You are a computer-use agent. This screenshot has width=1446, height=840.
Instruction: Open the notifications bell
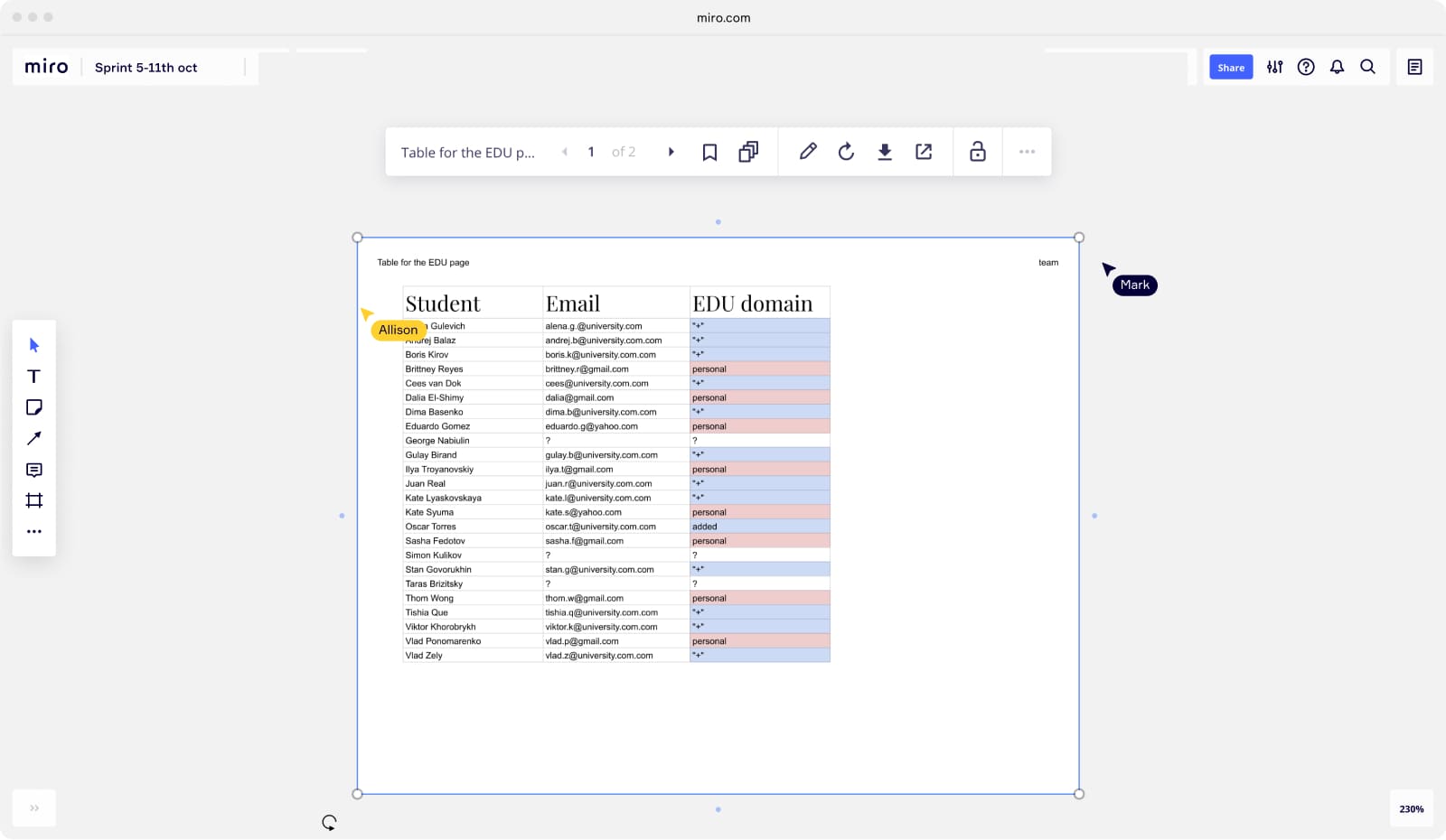pyautogui.click(x=1337, y=67)
